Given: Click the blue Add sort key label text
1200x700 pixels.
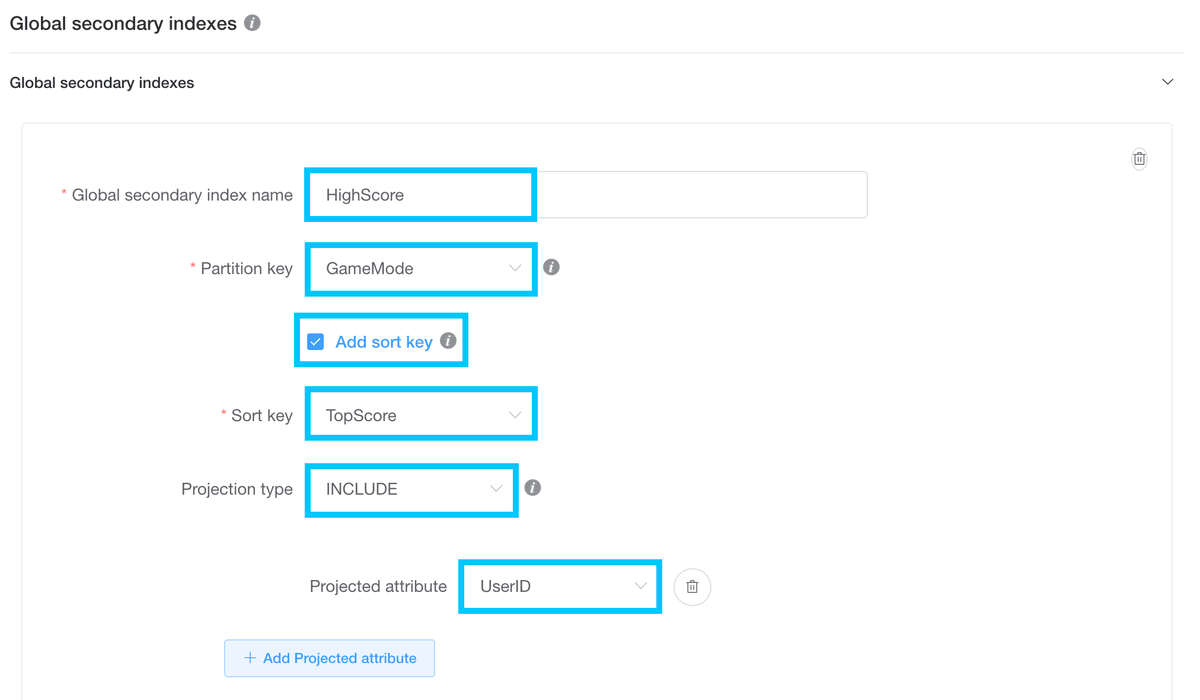Looking at the screenshot, I should 384,341.
